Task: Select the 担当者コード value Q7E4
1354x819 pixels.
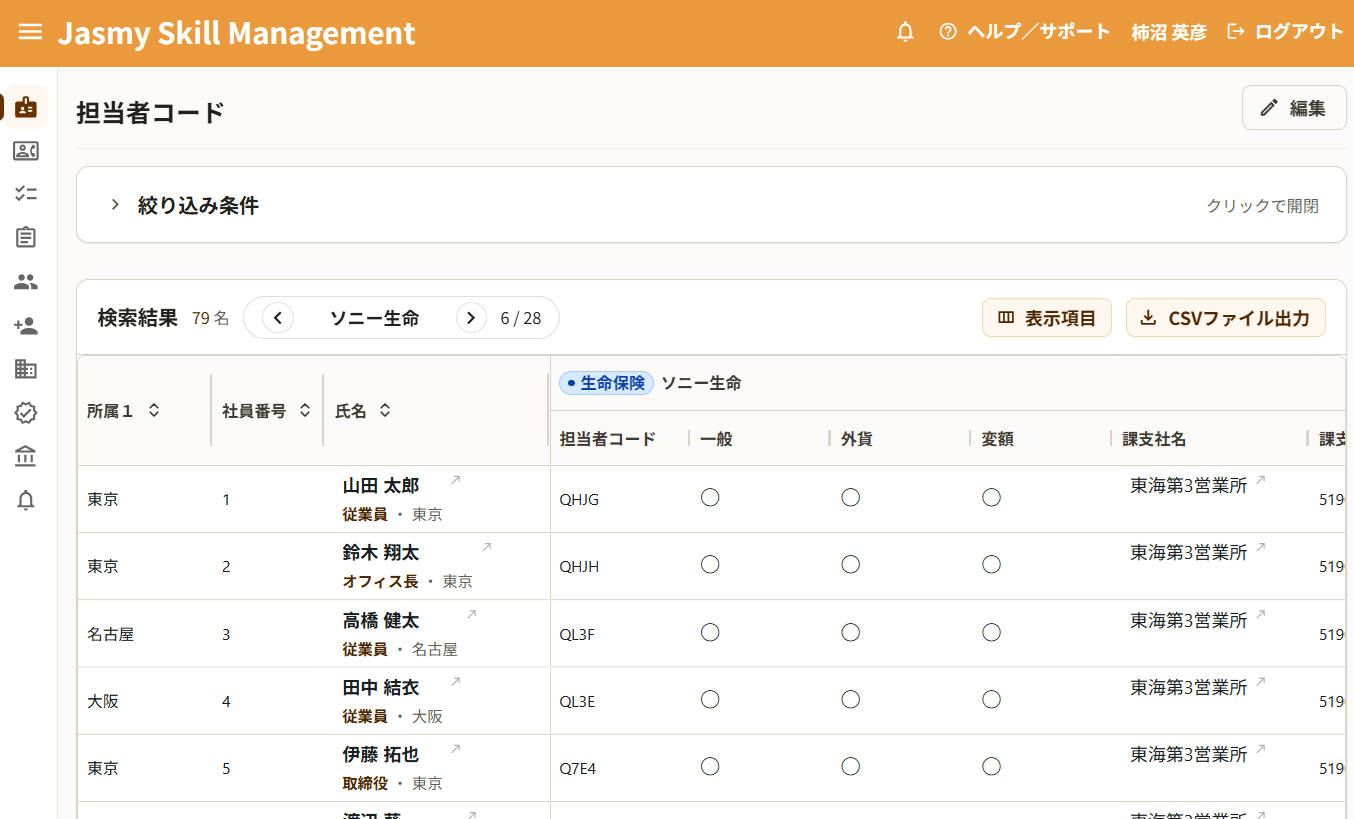Action: click(x=578, y=768)
